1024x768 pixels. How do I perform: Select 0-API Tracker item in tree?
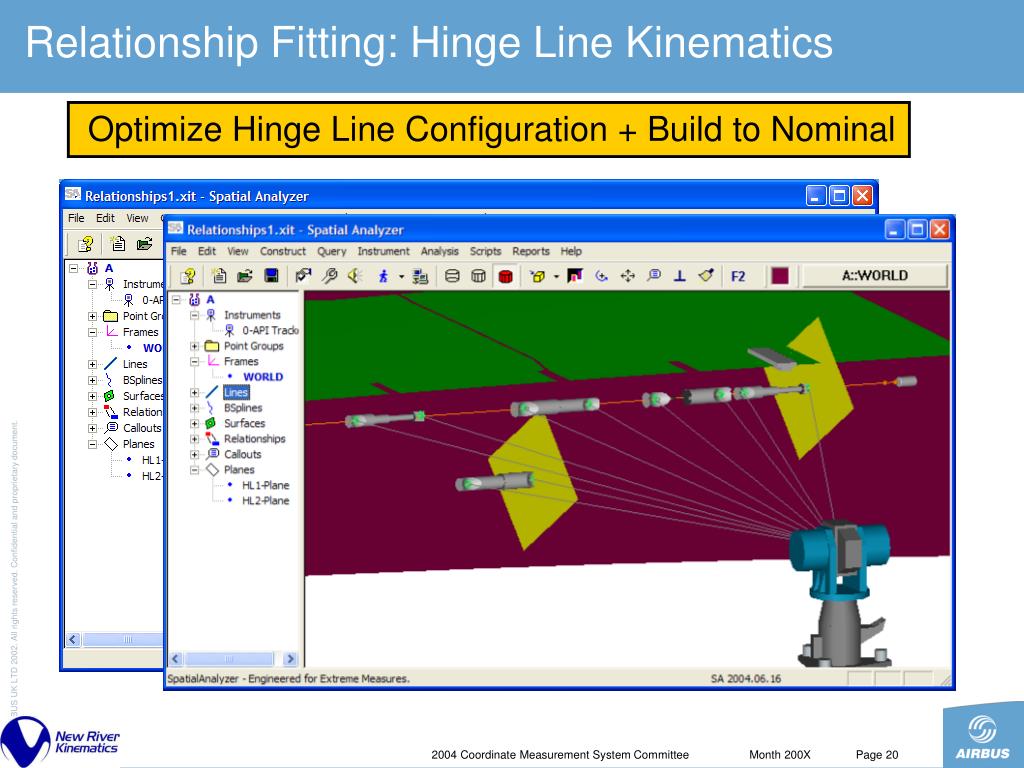point(270,330)
